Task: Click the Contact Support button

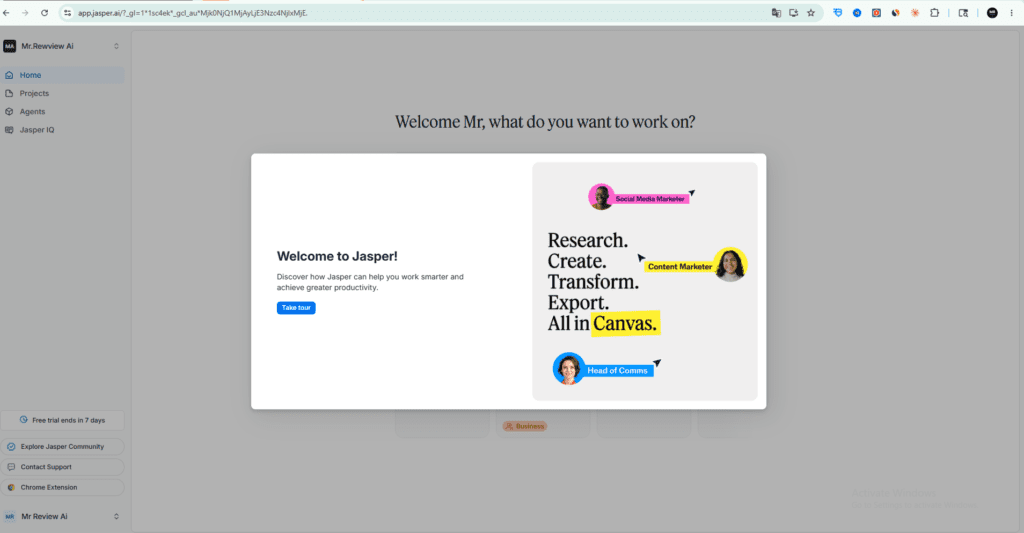Action: [63, 467]
